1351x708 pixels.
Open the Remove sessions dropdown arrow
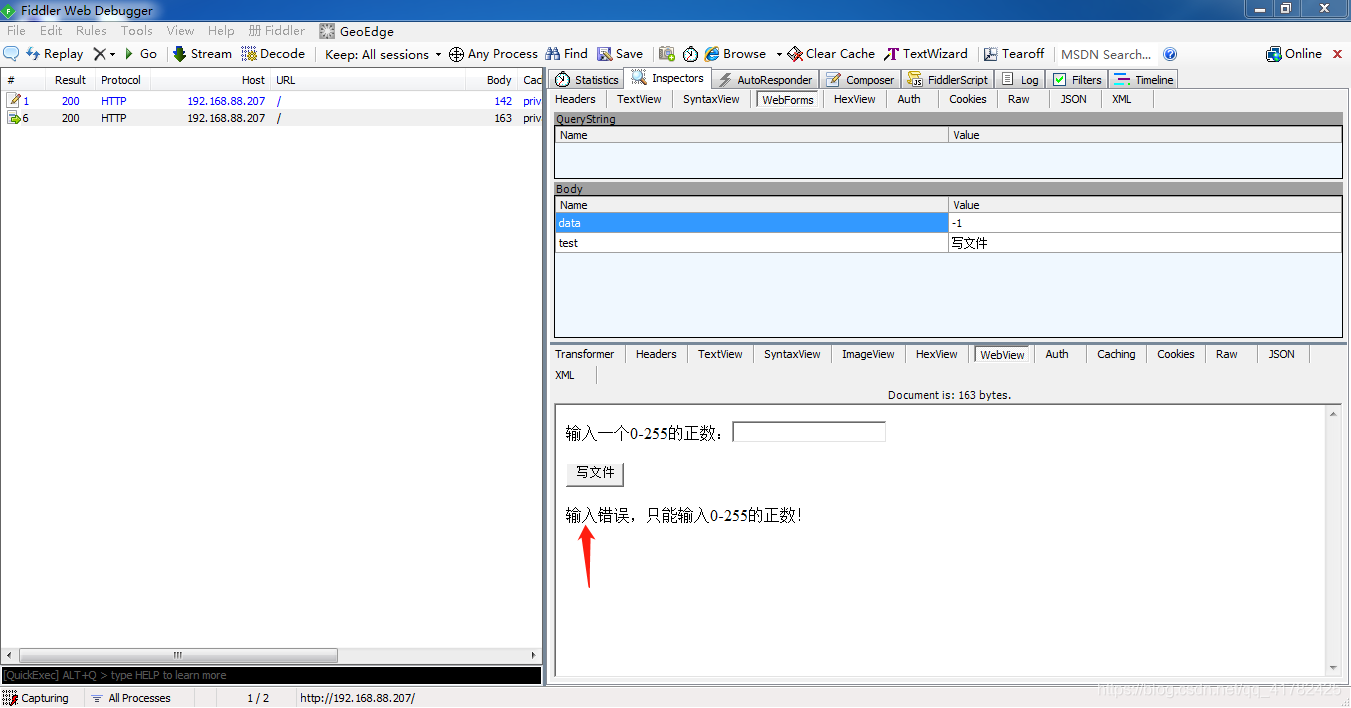(112, 54)
